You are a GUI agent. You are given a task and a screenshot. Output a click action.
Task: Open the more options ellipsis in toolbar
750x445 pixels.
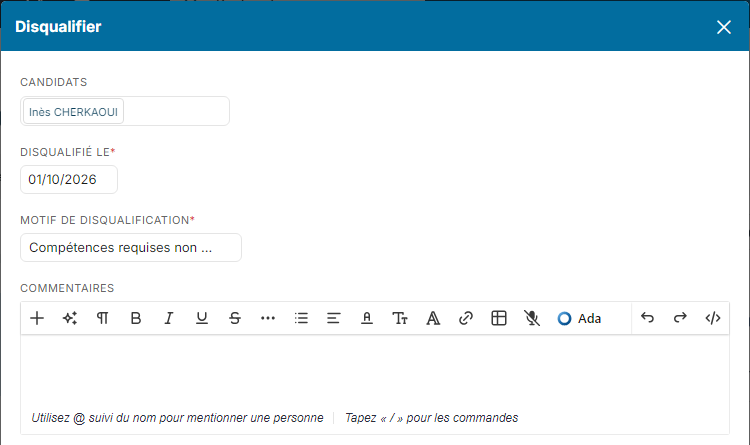[x=268, y=318]
